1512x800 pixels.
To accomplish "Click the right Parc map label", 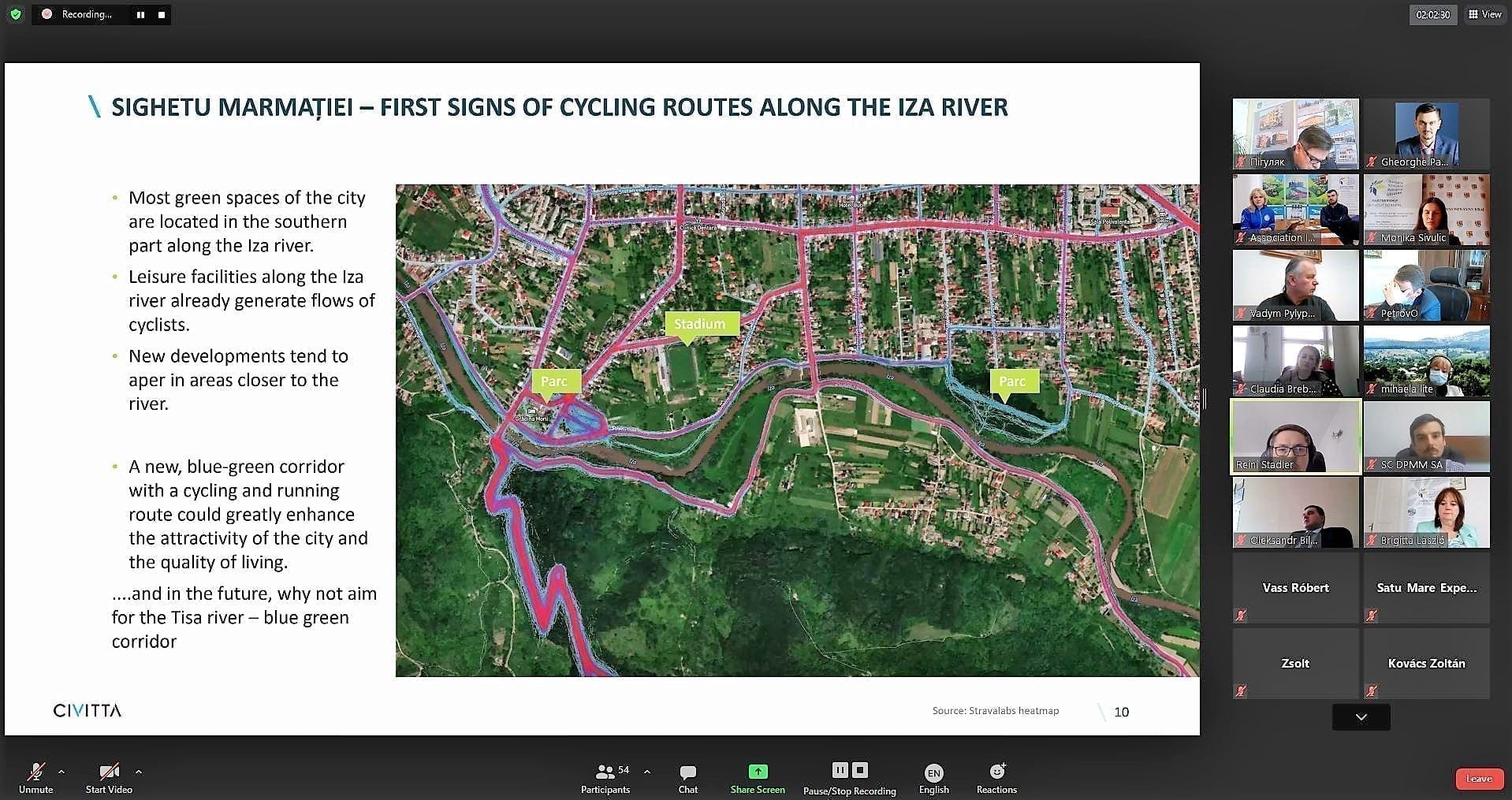I will tap(1014, 381).
